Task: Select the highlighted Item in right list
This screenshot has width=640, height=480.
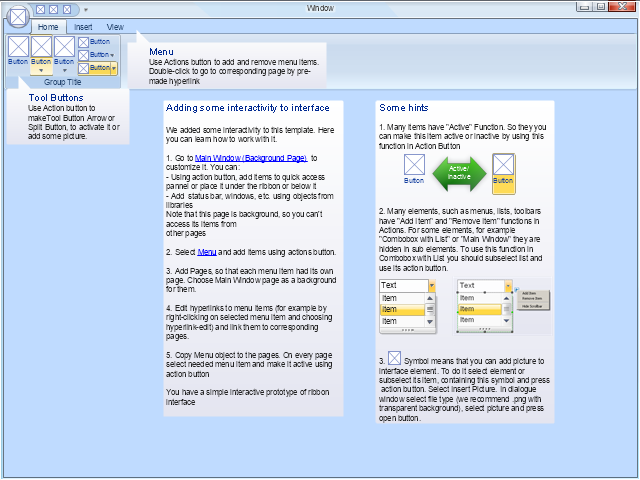Action: 479,309
